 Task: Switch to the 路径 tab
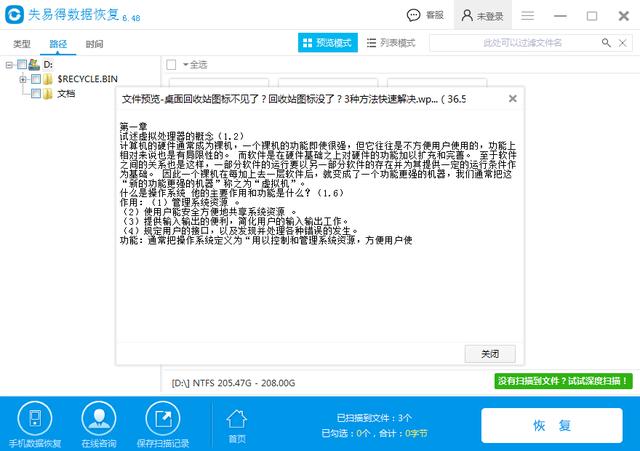point(58,44)
